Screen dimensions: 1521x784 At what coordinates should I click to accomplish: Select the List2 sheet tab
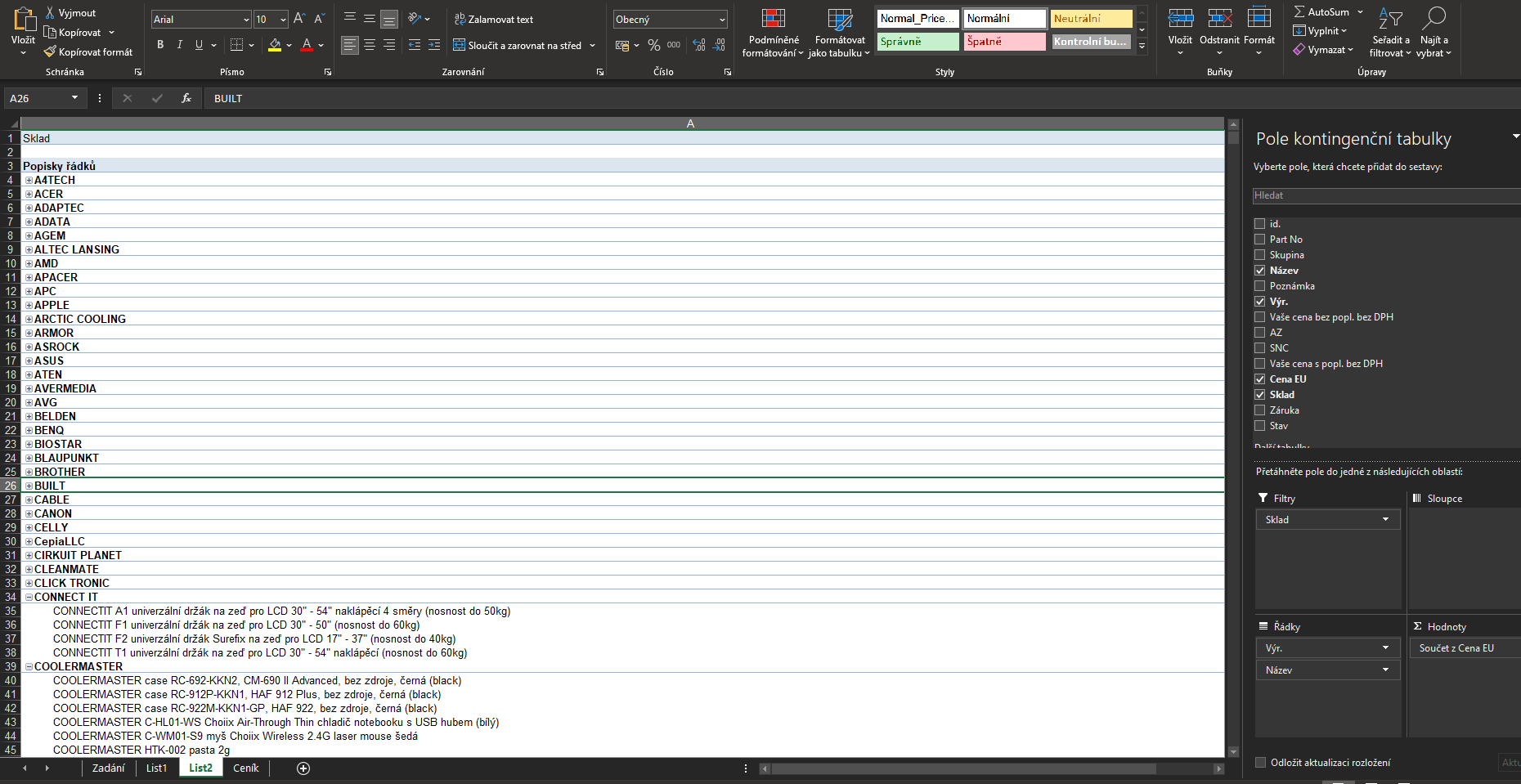[x=200, y=768]
